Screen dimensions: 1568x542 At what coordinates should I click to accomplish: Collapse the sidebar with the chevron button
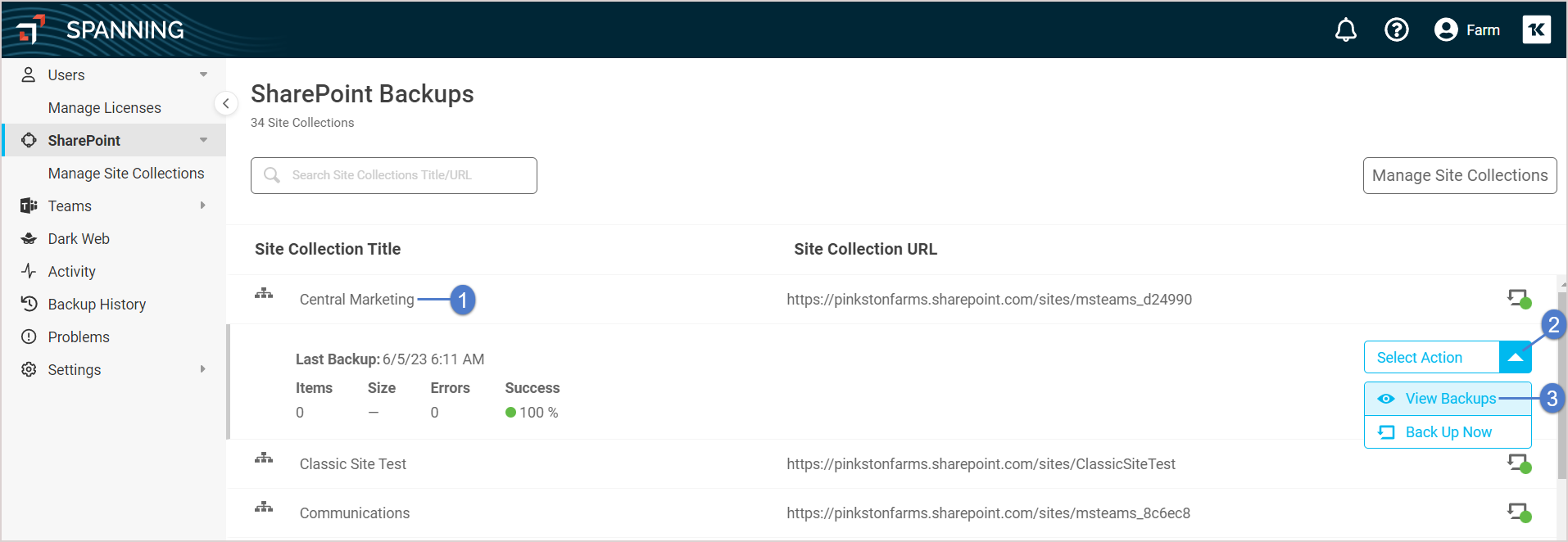coord(226,104)
